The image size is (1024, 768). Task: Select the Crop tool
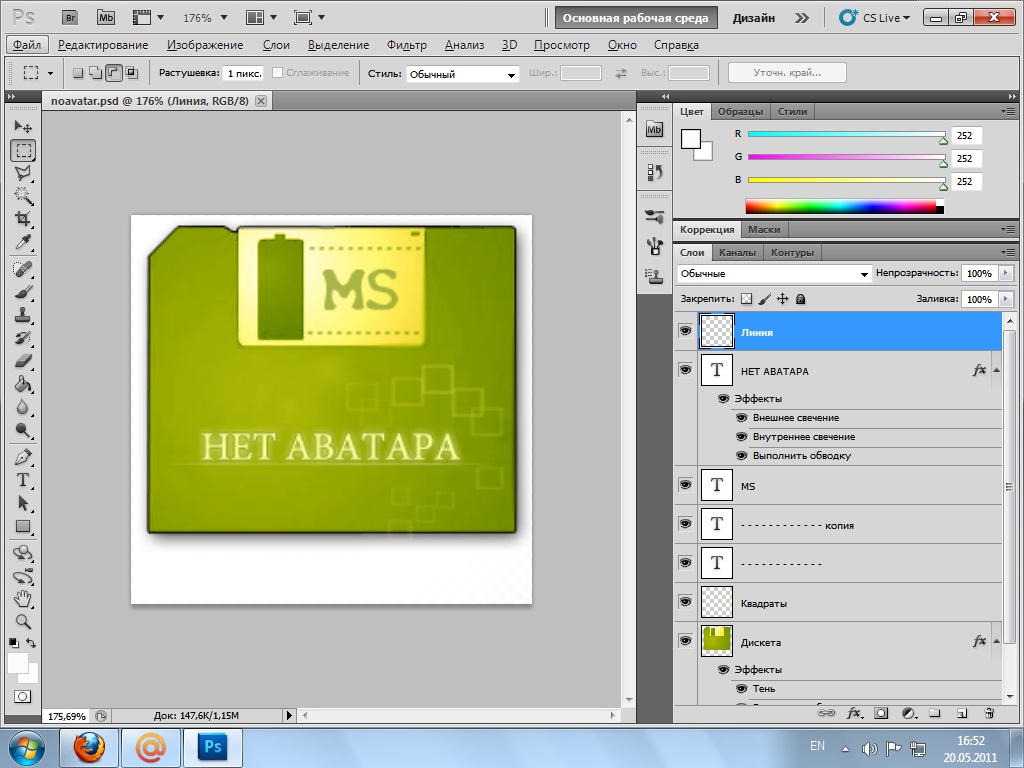pos(23,219)
